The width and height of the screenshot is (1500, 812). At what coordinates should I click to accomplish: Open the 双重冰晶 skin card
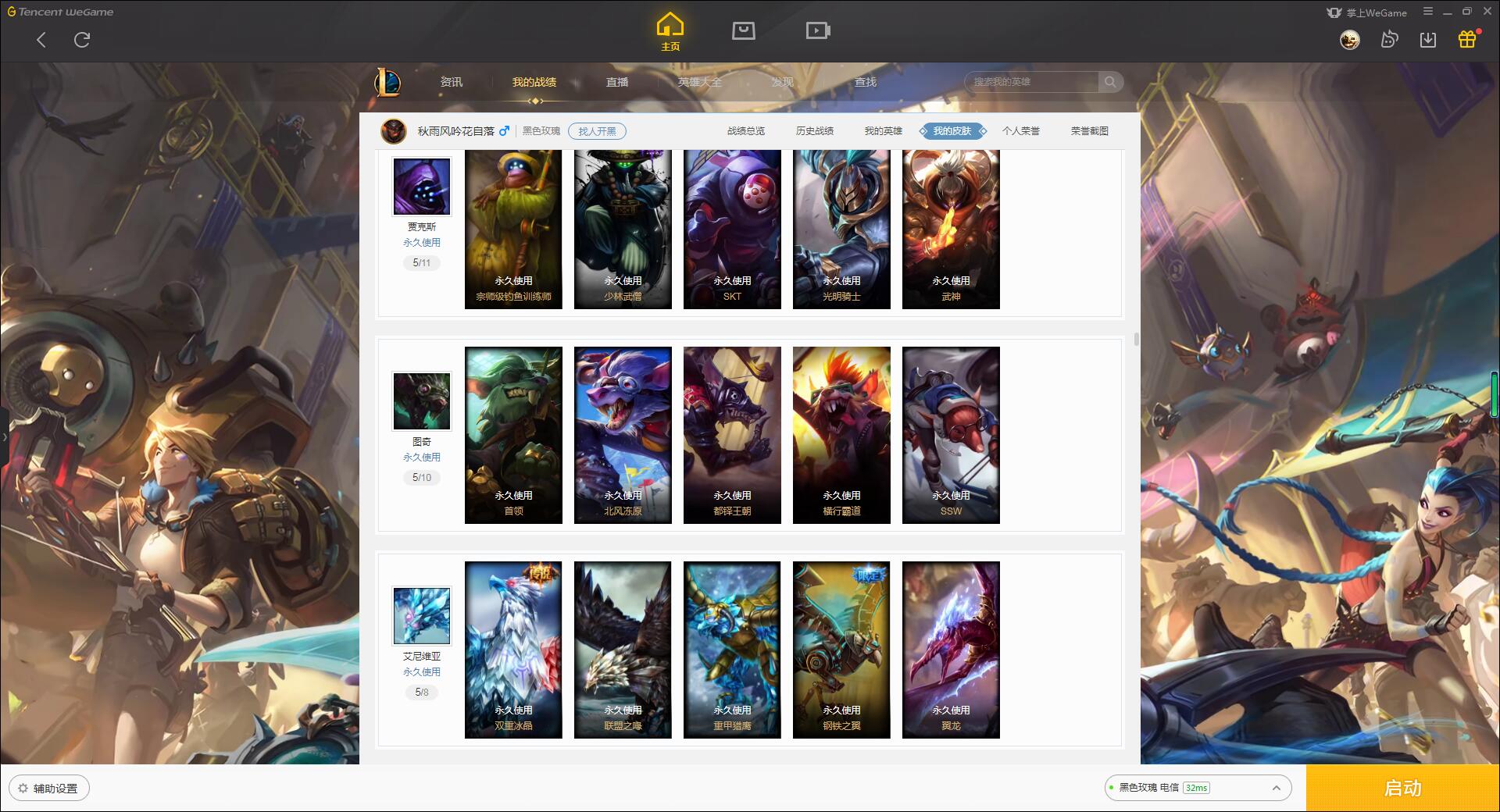pos(513,650)
